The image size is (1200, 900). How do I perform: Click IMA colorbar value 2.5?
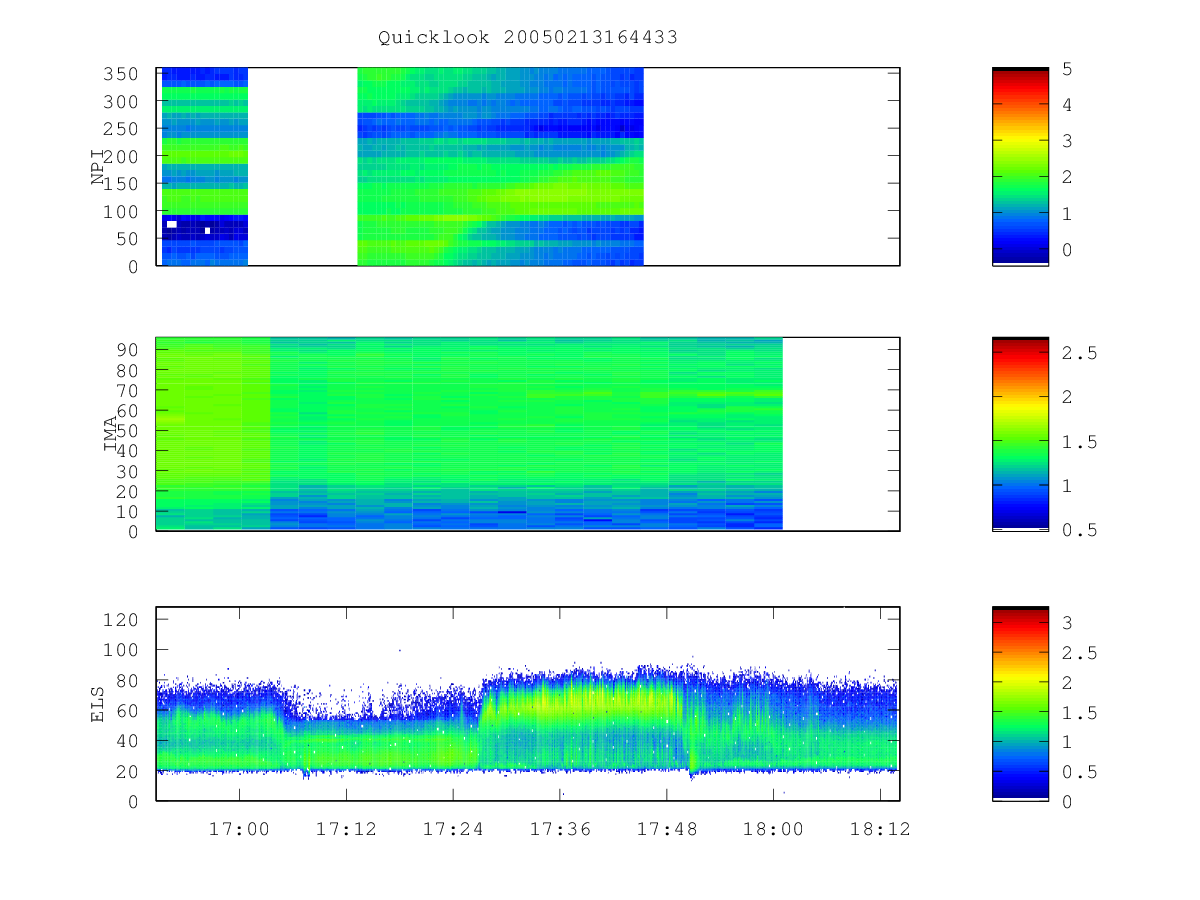point(1079,353)
